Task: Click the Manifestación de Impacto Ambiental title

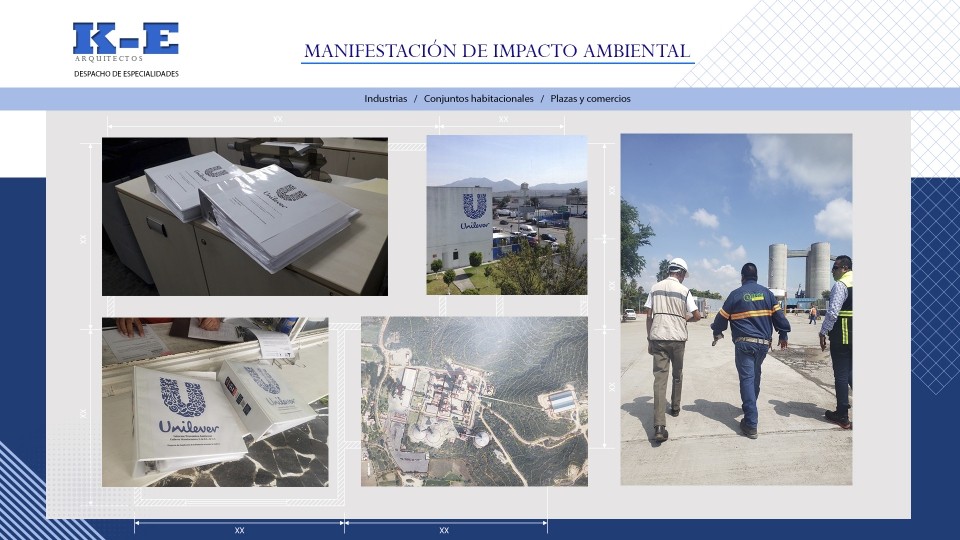Action: point(497,51)
